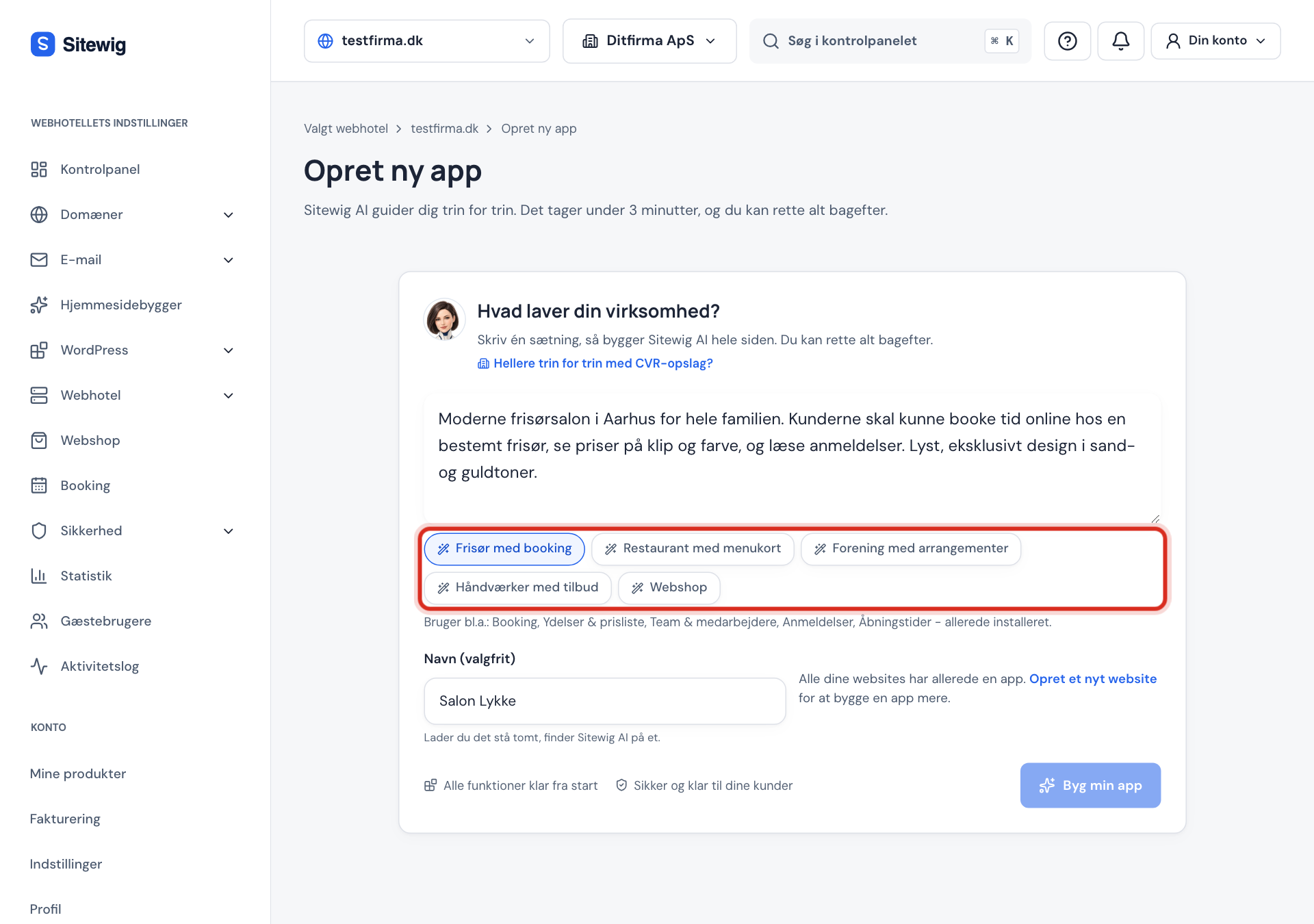Go to Valgt webhotel breadcrumb
This screenshot has height=924, width=1314.
point(346,129)
